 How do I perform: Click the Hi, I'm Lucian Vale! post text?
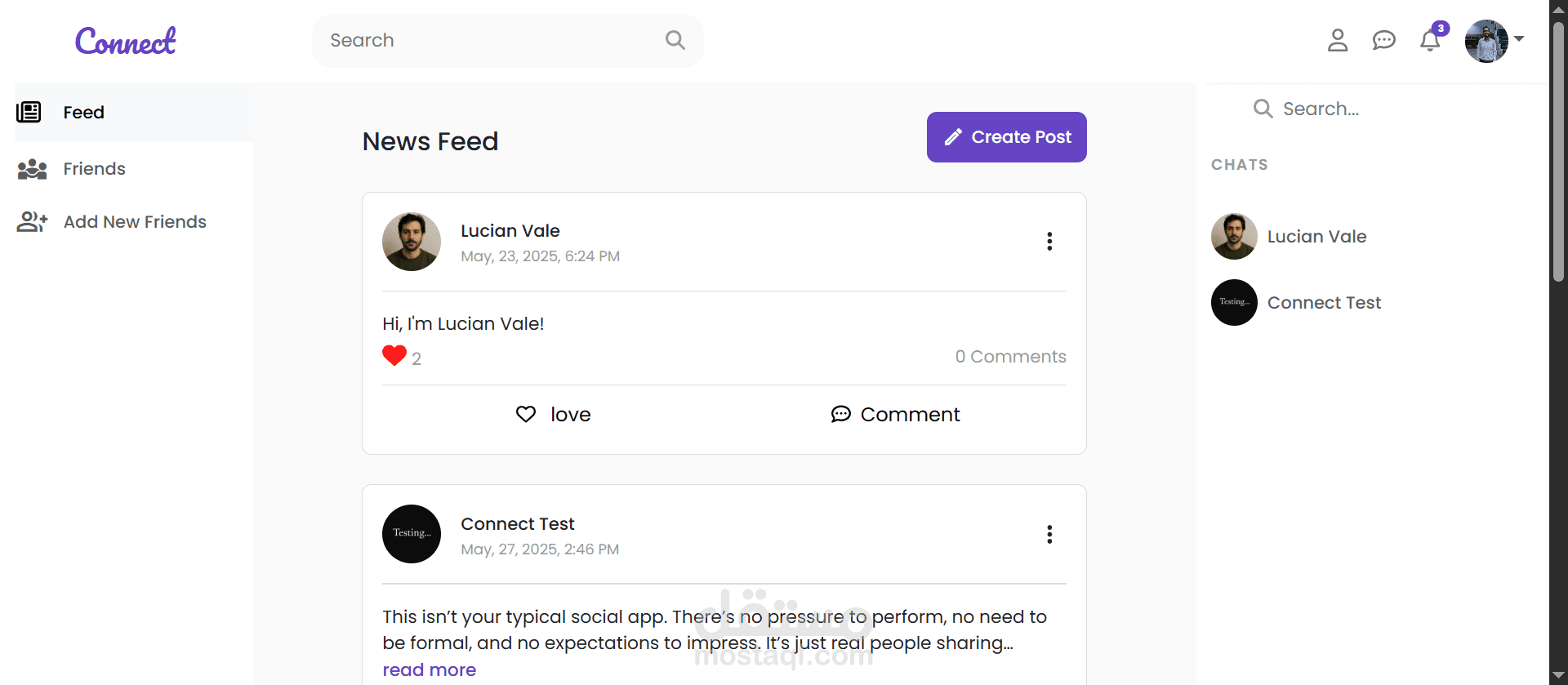pos(463,324)
